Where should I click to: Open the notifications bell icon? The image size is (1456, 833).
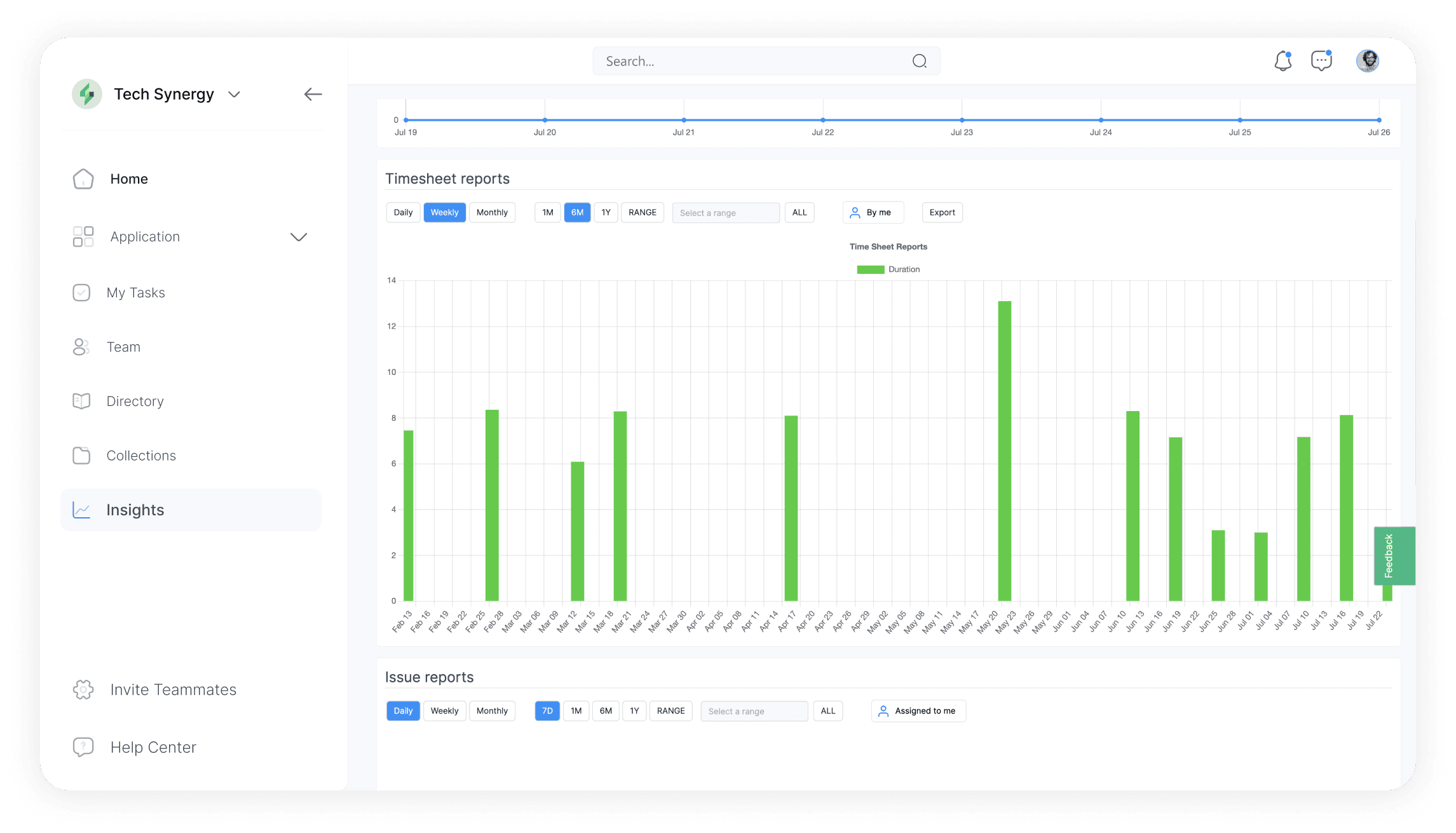click(1283, 61)
